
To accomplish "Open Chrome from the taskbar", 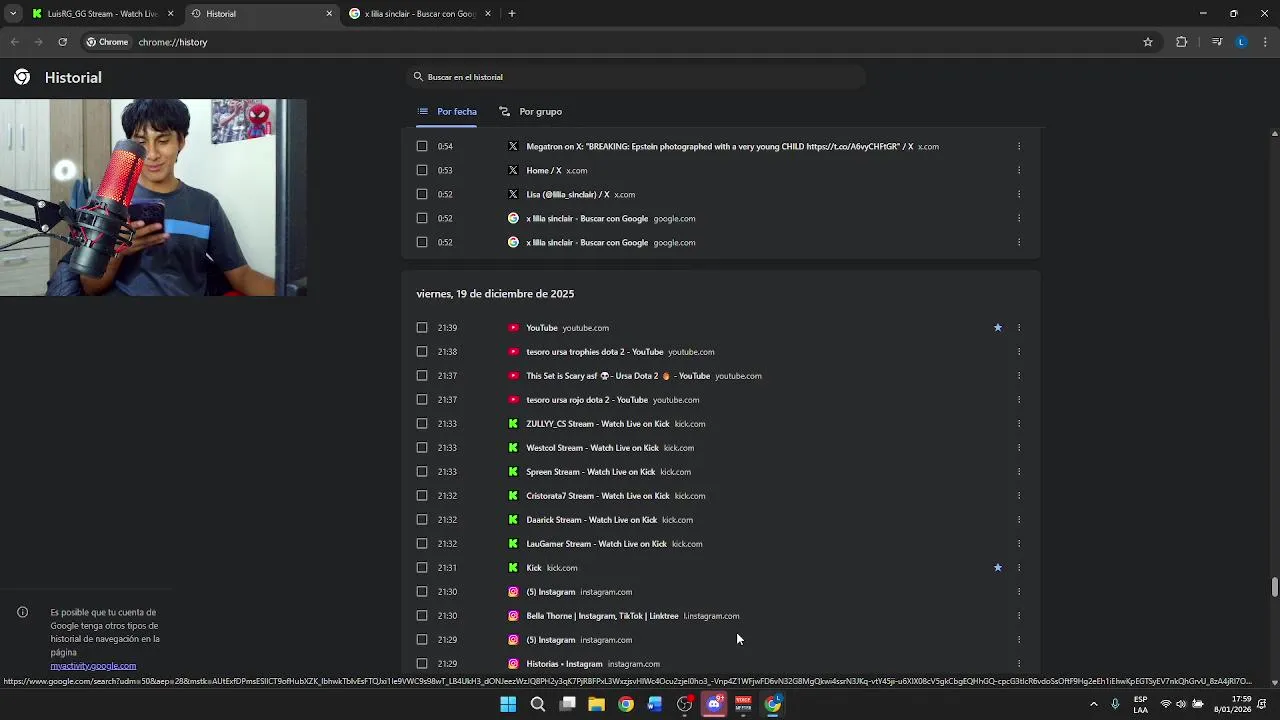I will point(625,704).
